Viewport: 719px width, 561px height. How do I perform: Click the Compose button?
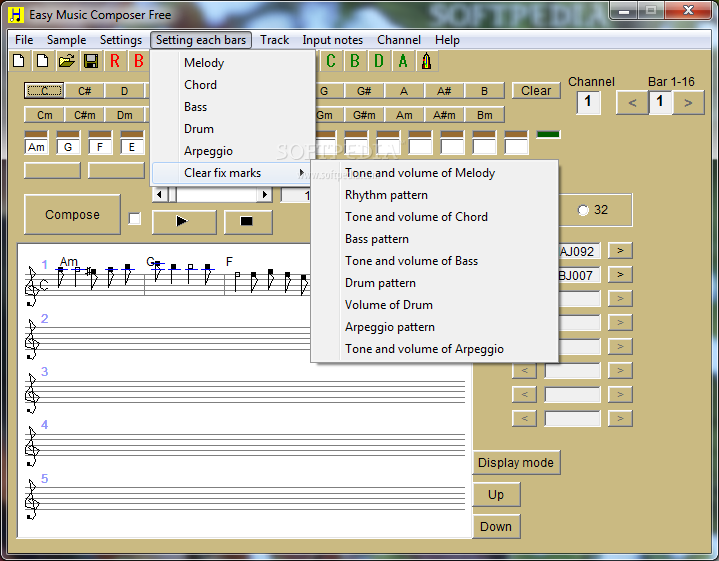point(72,215)
